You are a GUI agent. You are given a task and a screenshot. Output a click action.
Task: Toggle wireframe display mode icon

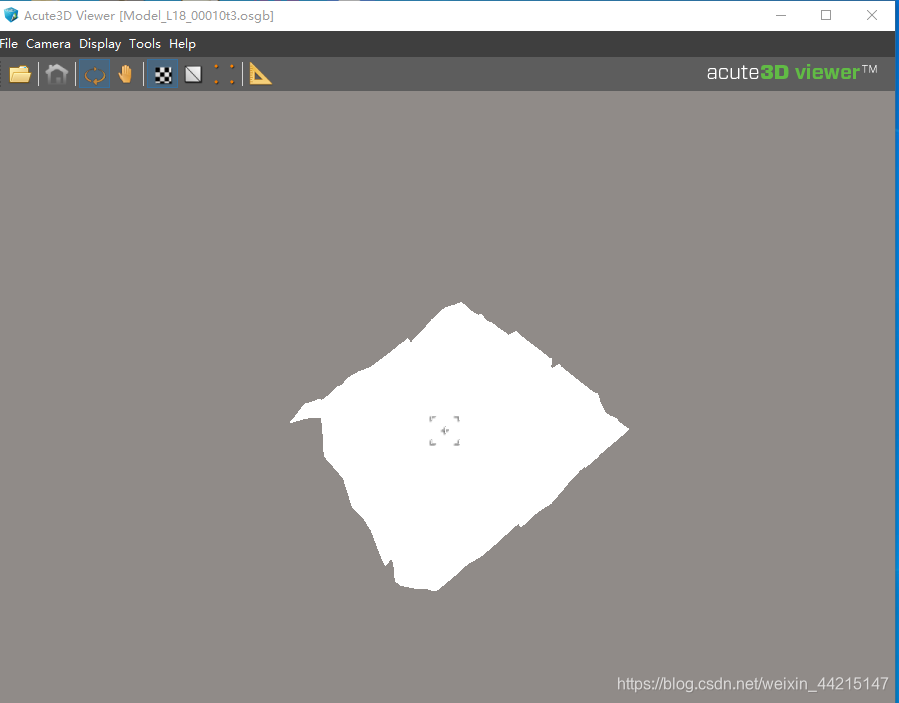pos(193,74)
